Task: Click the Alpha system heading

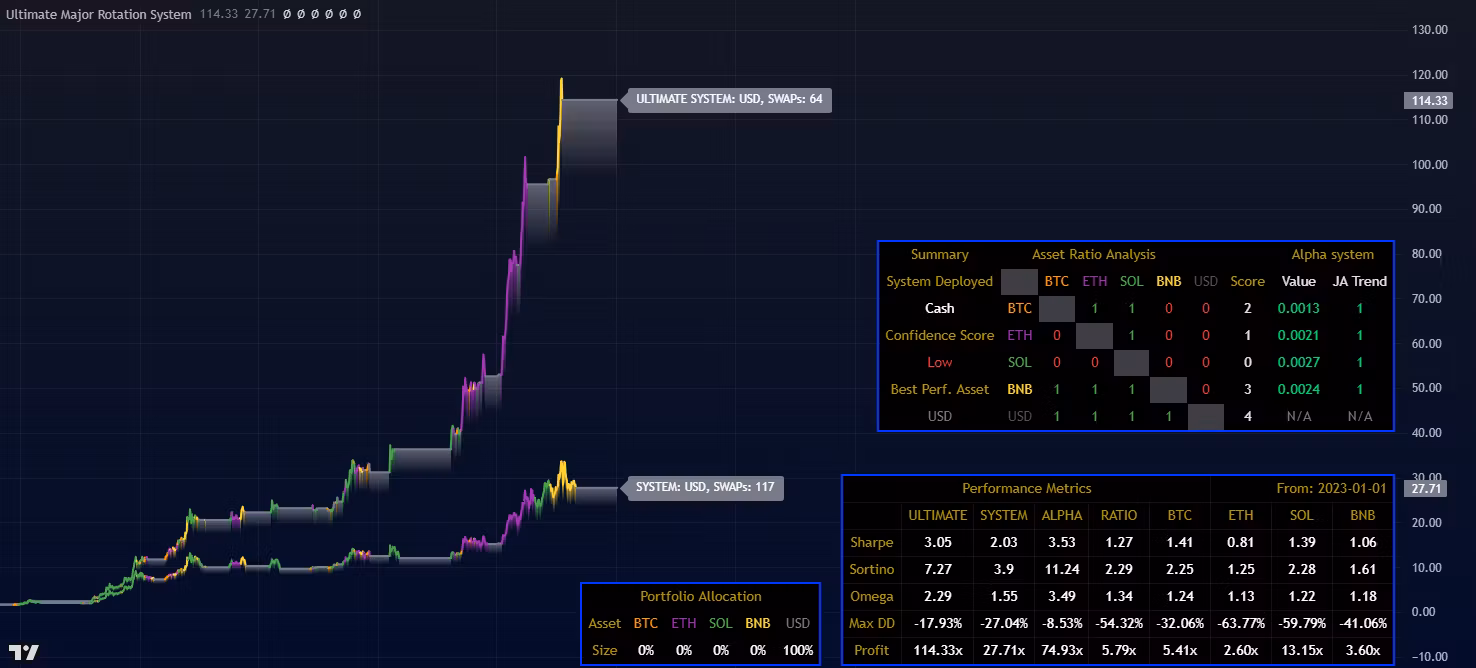Action: (x=1332, y=254)
